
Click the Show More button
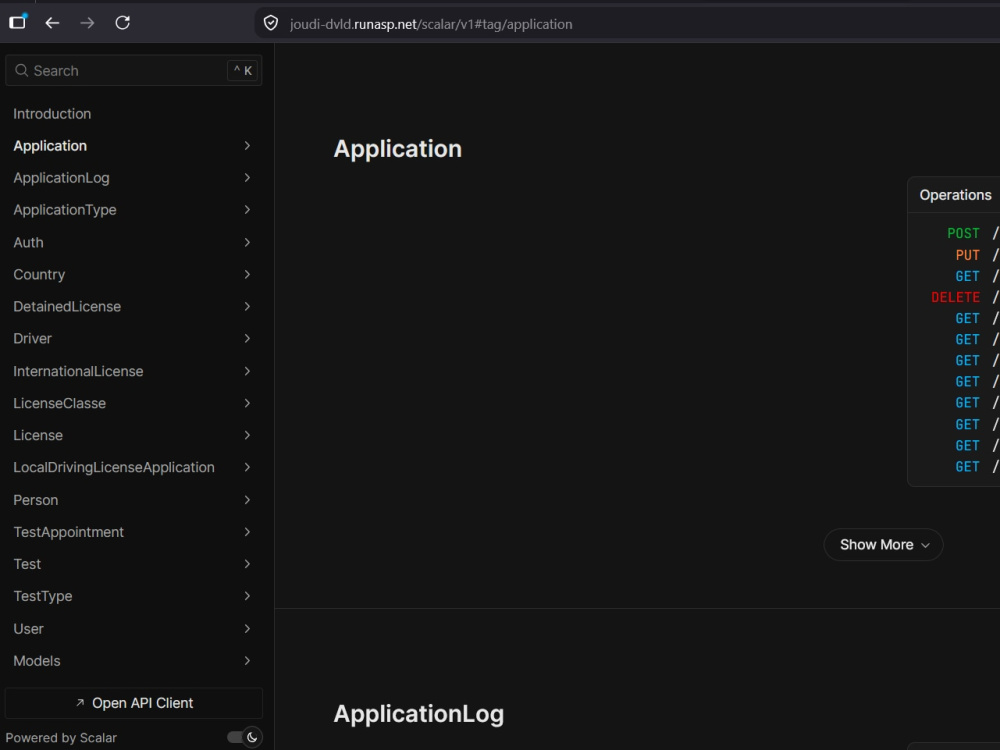coord(883,545)
